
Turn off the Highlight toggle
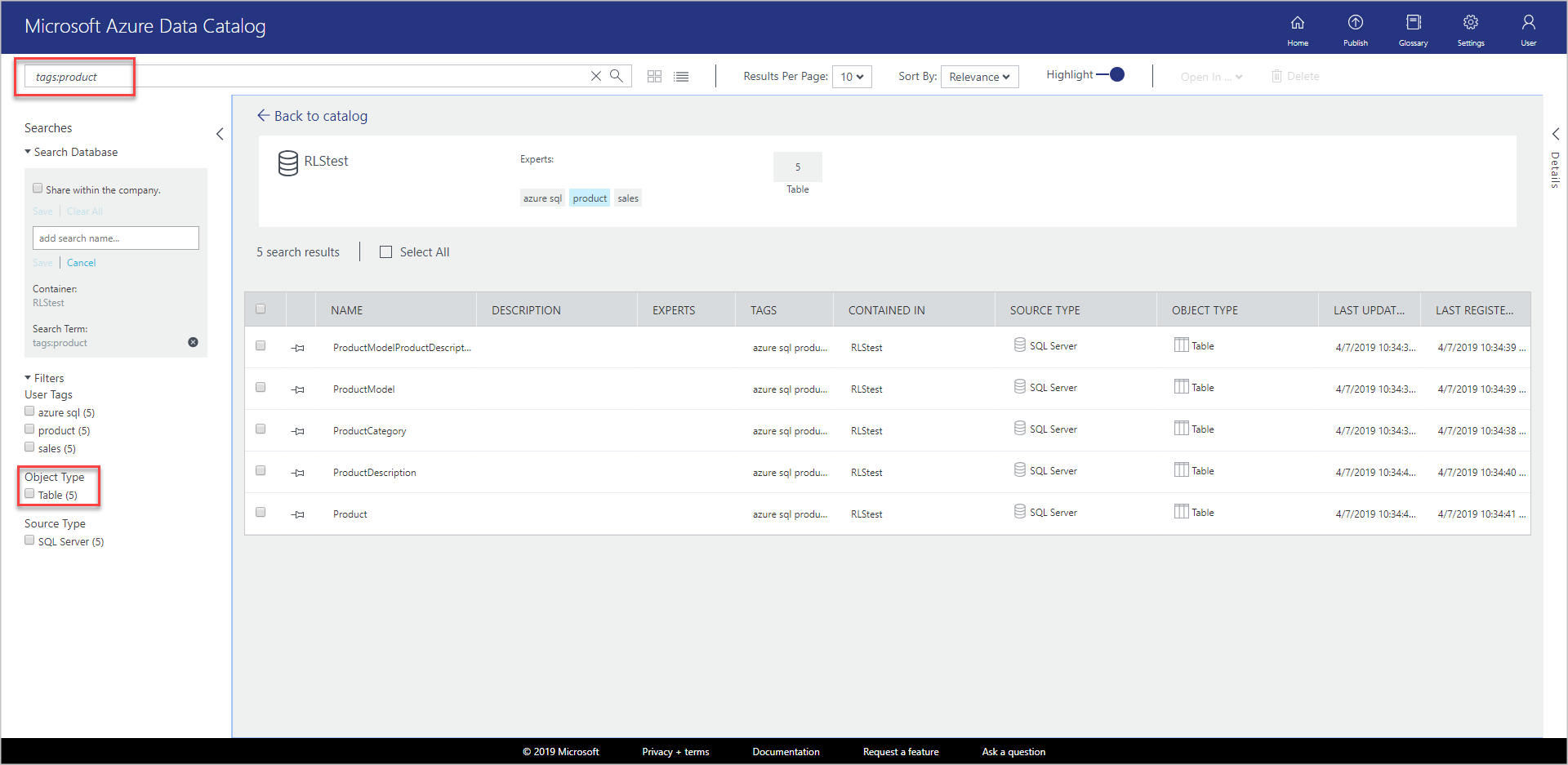pos(1116,73)
